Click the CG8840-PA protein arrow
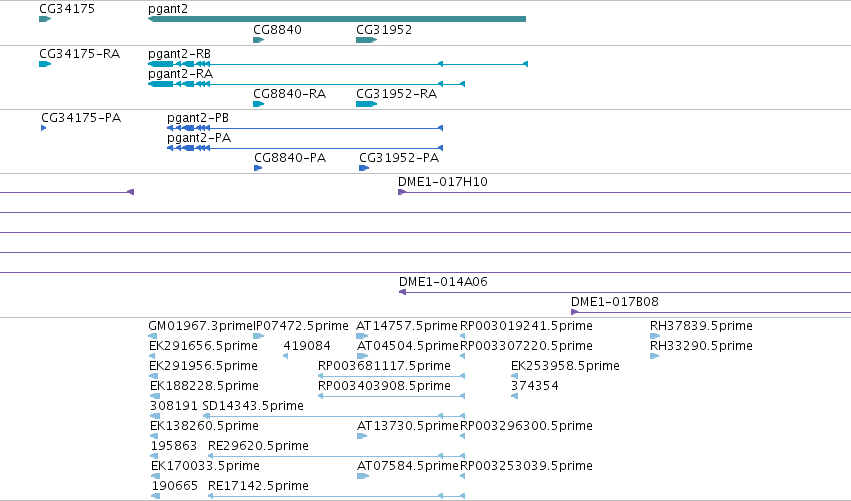The width and height of the screenshot is (851, 501). [x=258, y=168]
